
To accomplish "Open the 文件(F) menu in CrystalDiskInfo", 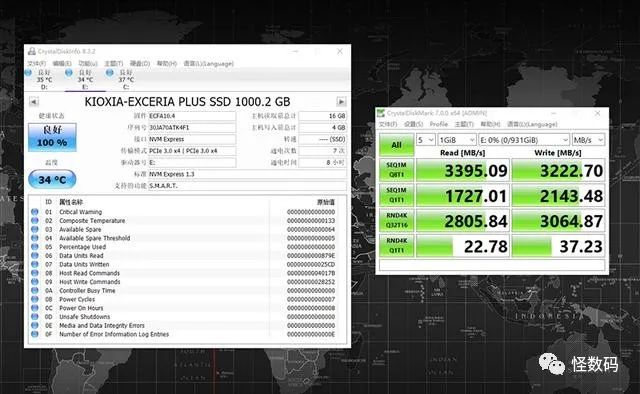I will 37,64.
